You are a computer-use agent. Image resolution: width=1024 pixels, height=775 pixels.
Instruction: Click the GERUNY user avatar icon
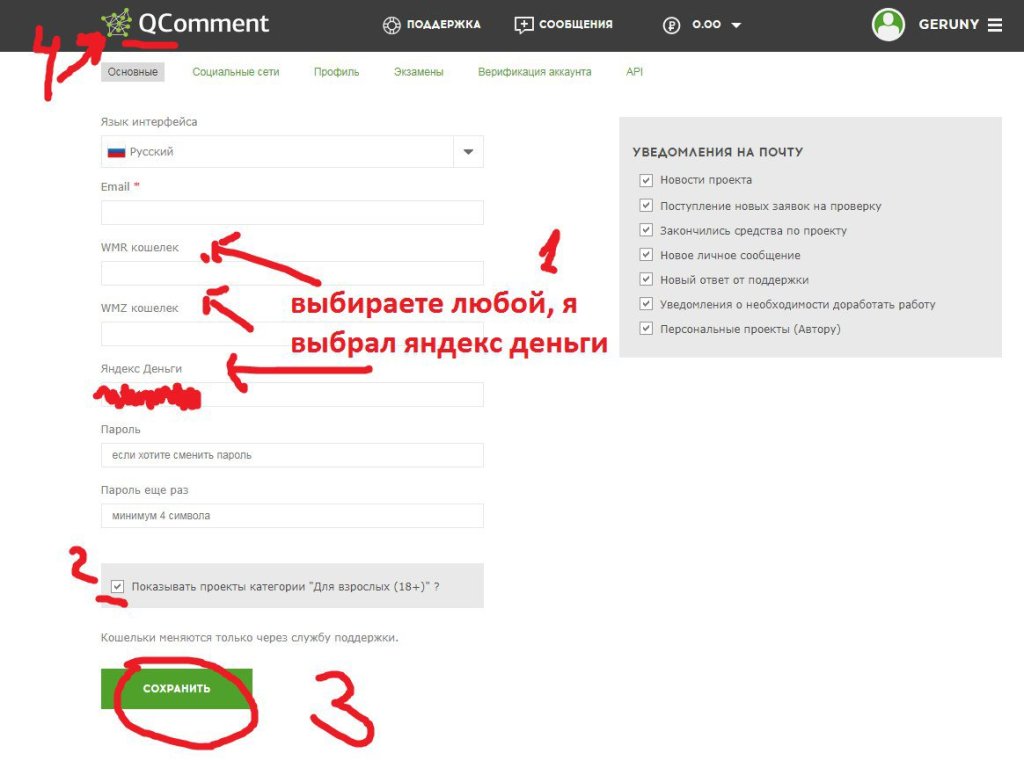coord(888,25)
